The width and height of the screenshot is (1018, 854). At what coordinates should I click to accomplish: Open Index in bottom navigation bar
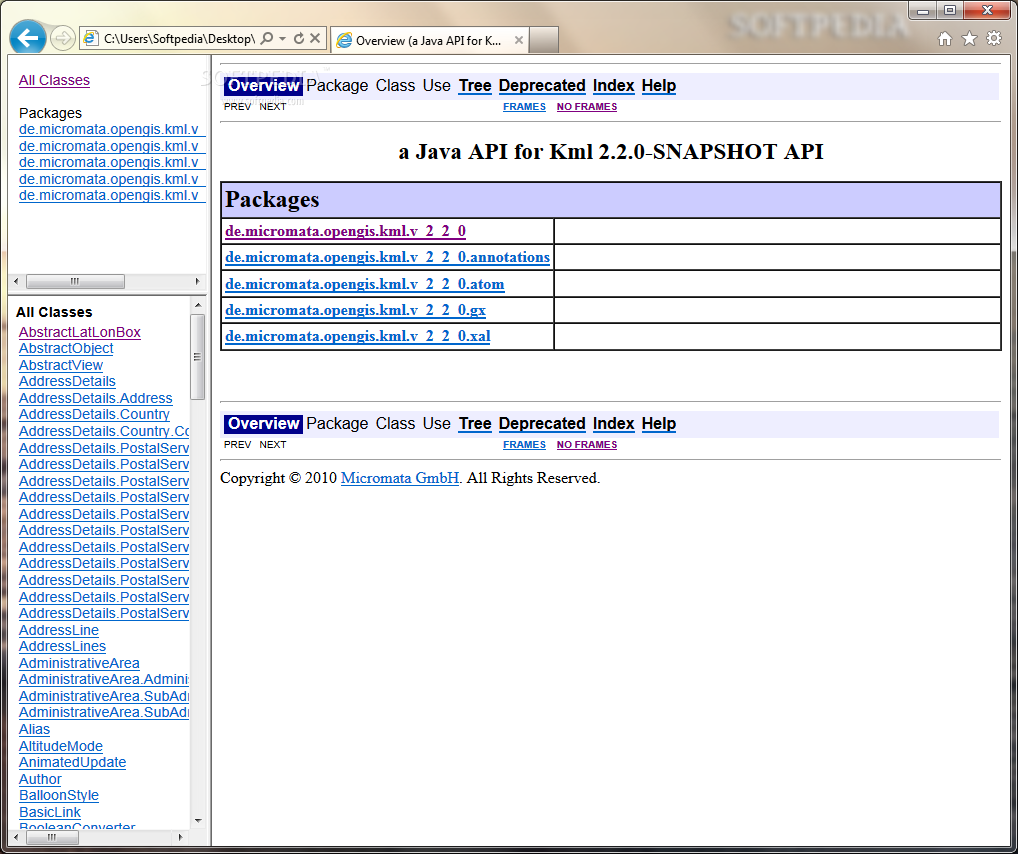614,423
